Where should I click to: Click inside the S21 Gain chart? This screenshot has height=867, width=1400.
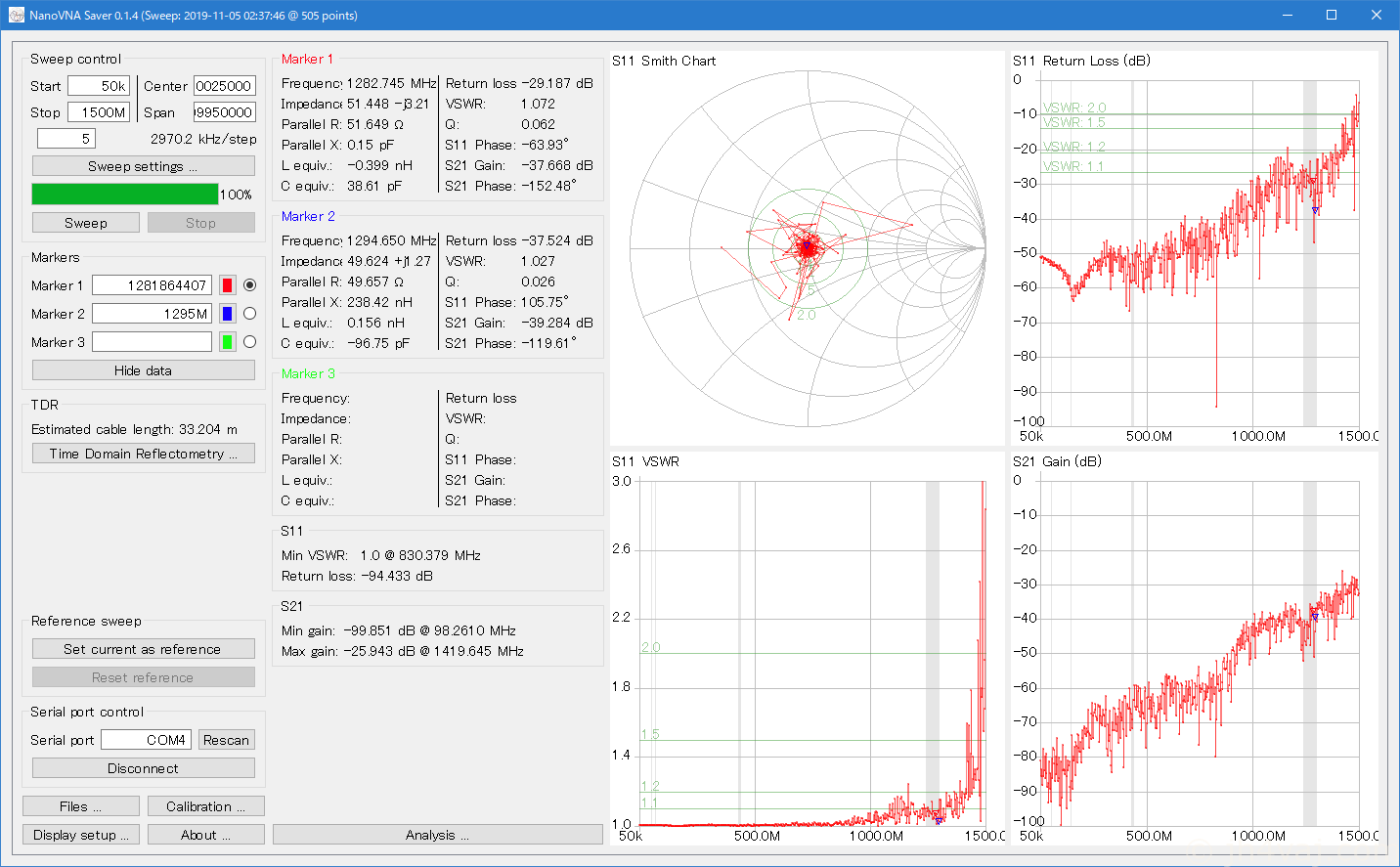point(1195,649)
